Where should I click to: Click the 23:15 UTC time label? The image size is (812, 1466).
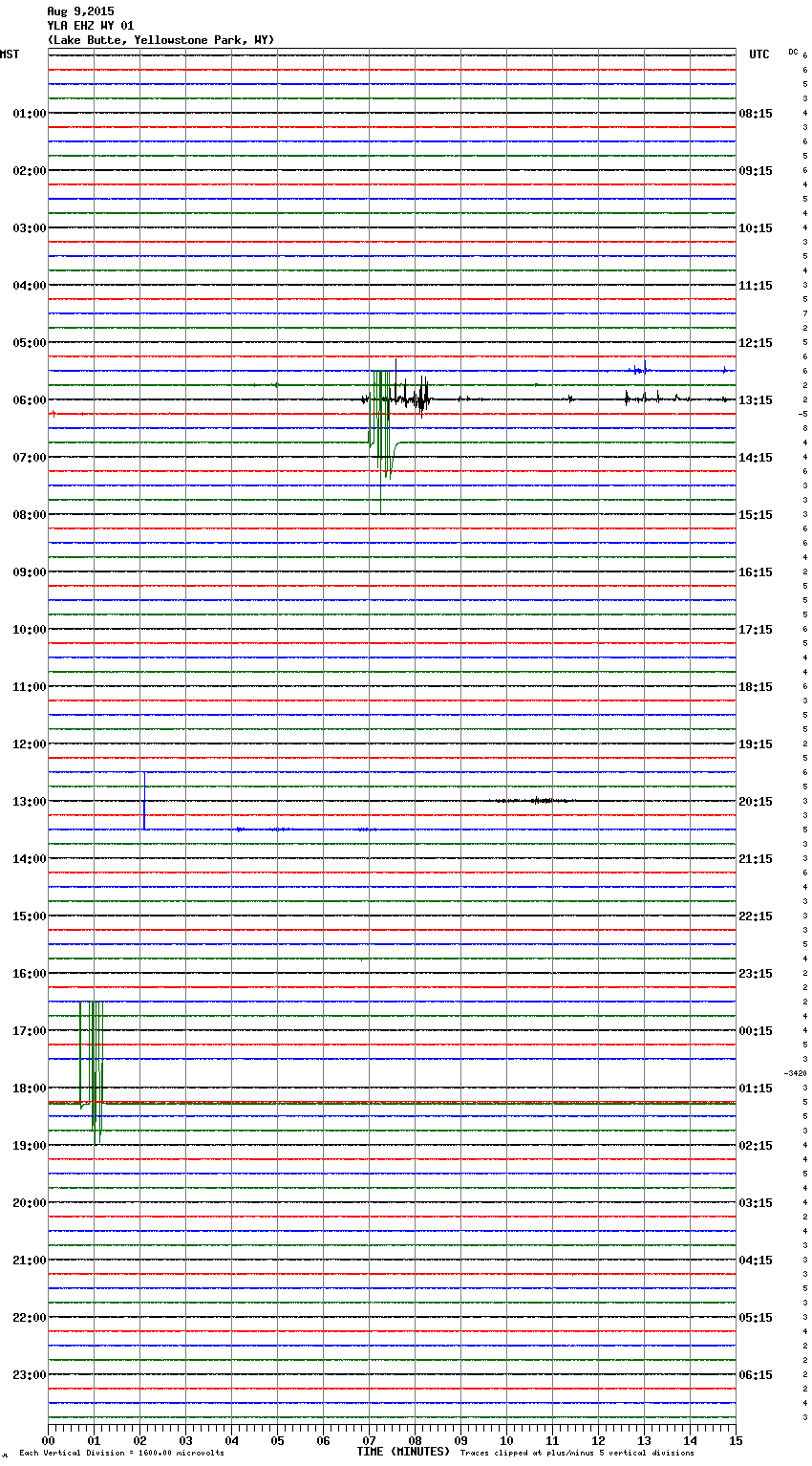(x=756, y=974)
